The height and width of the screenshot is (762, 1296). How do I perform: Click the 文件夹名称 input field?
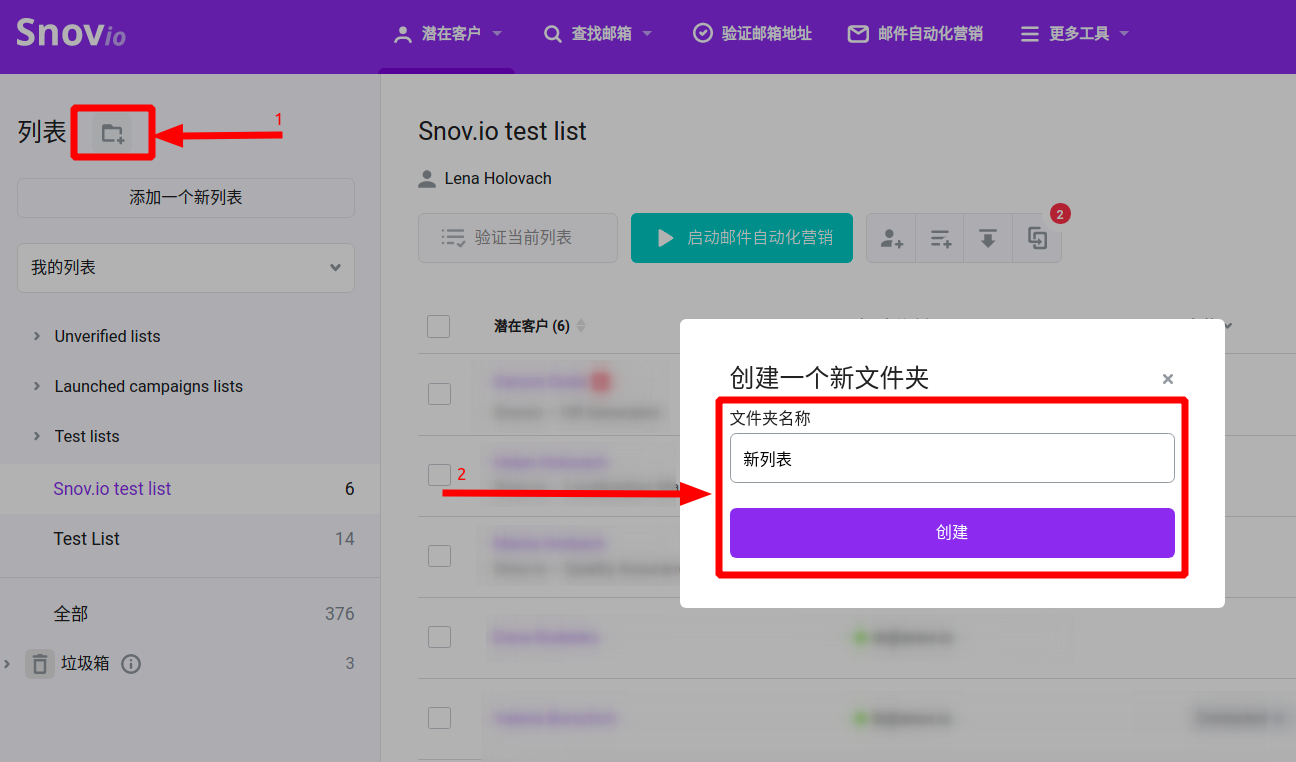coord(952,458)
